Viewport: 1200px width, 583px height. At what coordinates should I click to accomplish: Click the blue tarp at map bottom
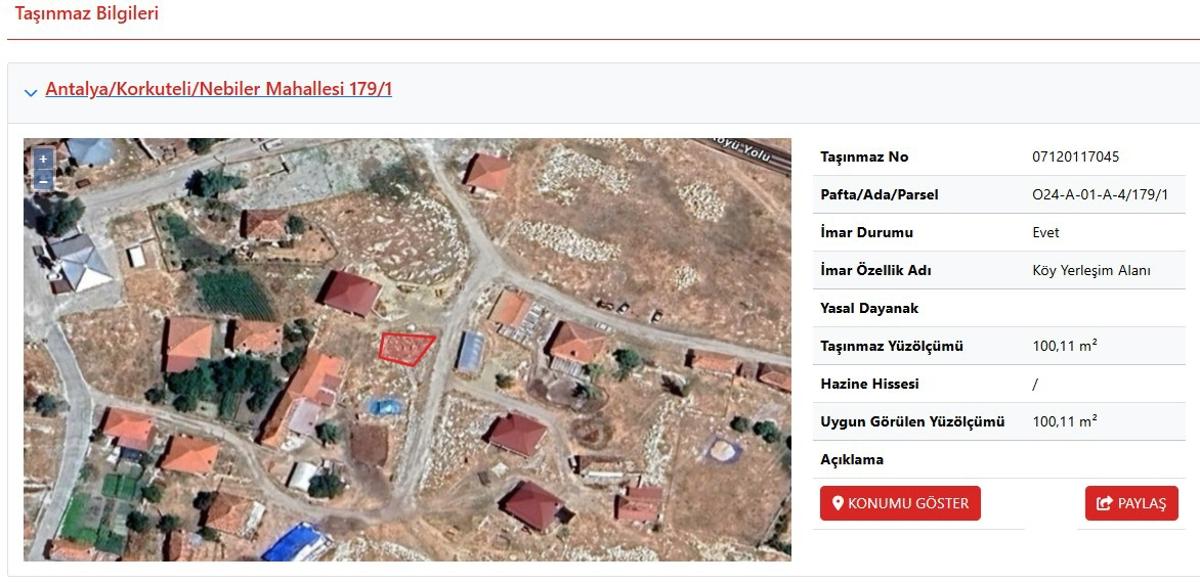tap(296, 543)
